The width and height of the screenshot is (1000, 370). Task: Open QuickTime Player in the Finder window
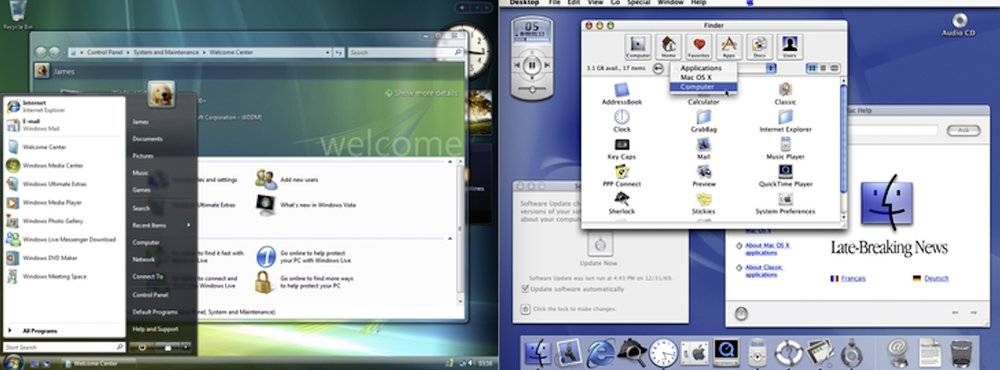tap(785, 176)
